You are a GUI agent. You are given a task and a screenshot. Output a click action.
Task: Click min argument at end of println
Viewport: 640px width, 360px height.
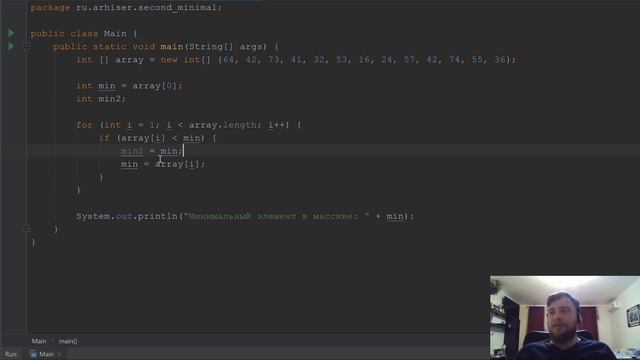[395, 216]
